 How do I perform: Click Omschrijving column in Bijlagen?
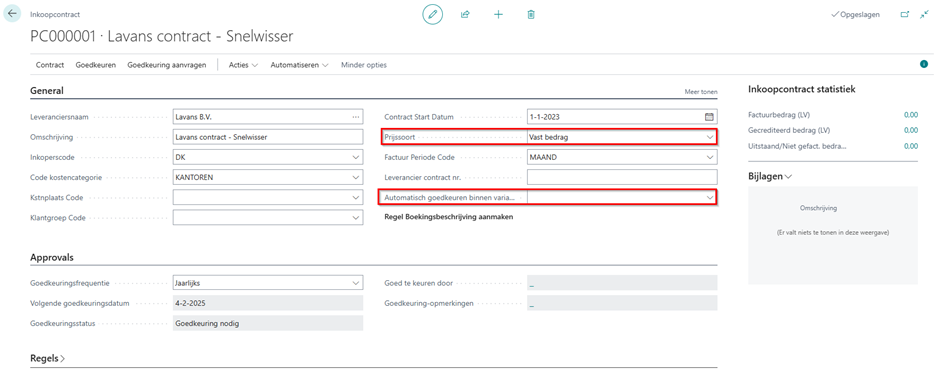[818, 208]
